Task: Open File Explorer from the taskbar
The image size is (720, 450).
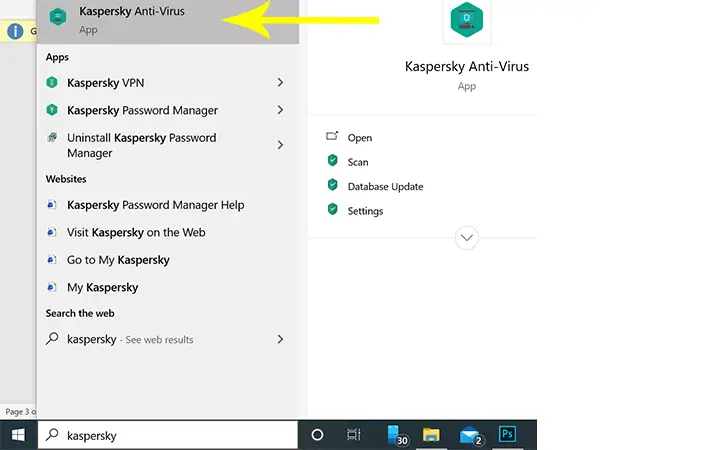Action: tap(431, 434)
